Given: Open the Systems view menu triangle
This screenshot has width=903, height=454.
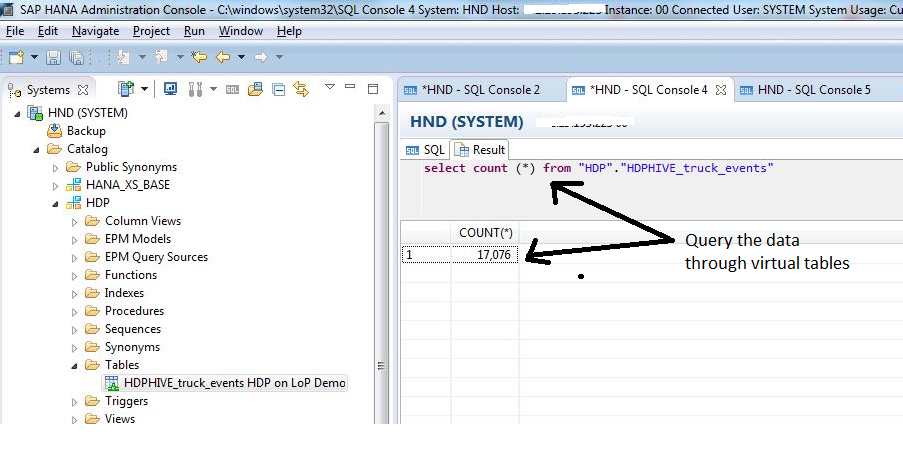Looking at the screenshot, I should (x=329, y=87).
